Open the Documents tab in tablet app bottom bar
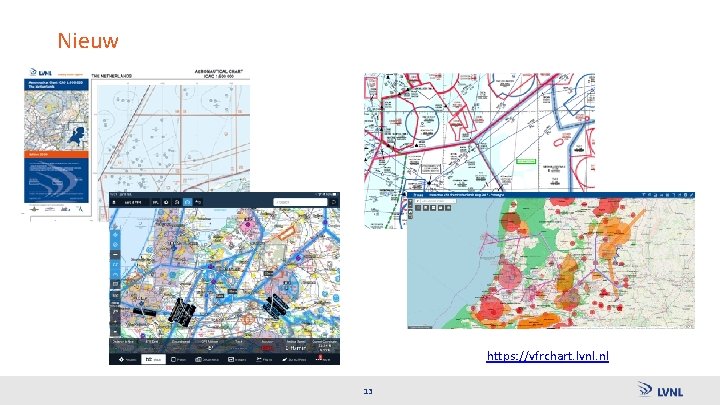The width and height of the screenshot is (720, 405). pos(207,359)
